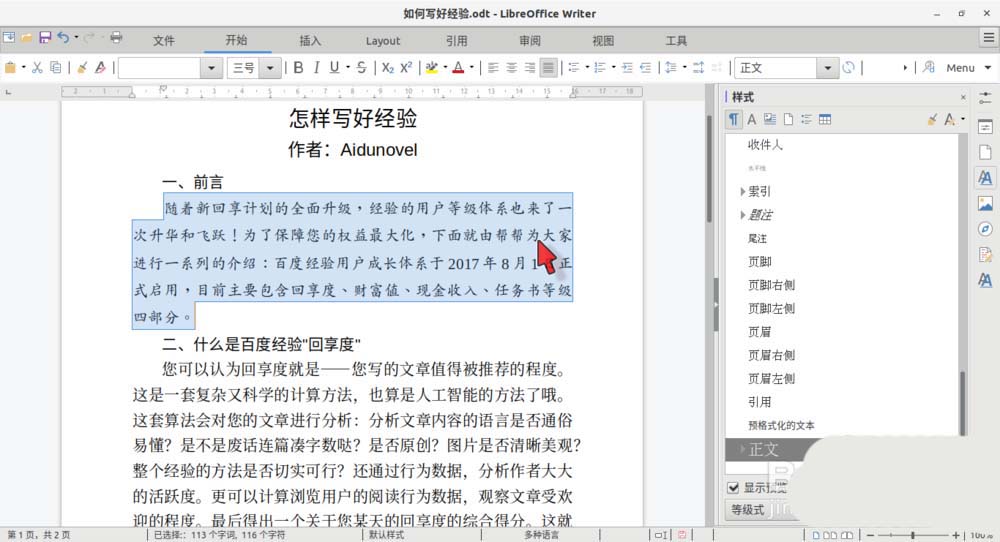Decrease paragraph indent
Screen dimensions: 1000x542
[x=645, y=68]
